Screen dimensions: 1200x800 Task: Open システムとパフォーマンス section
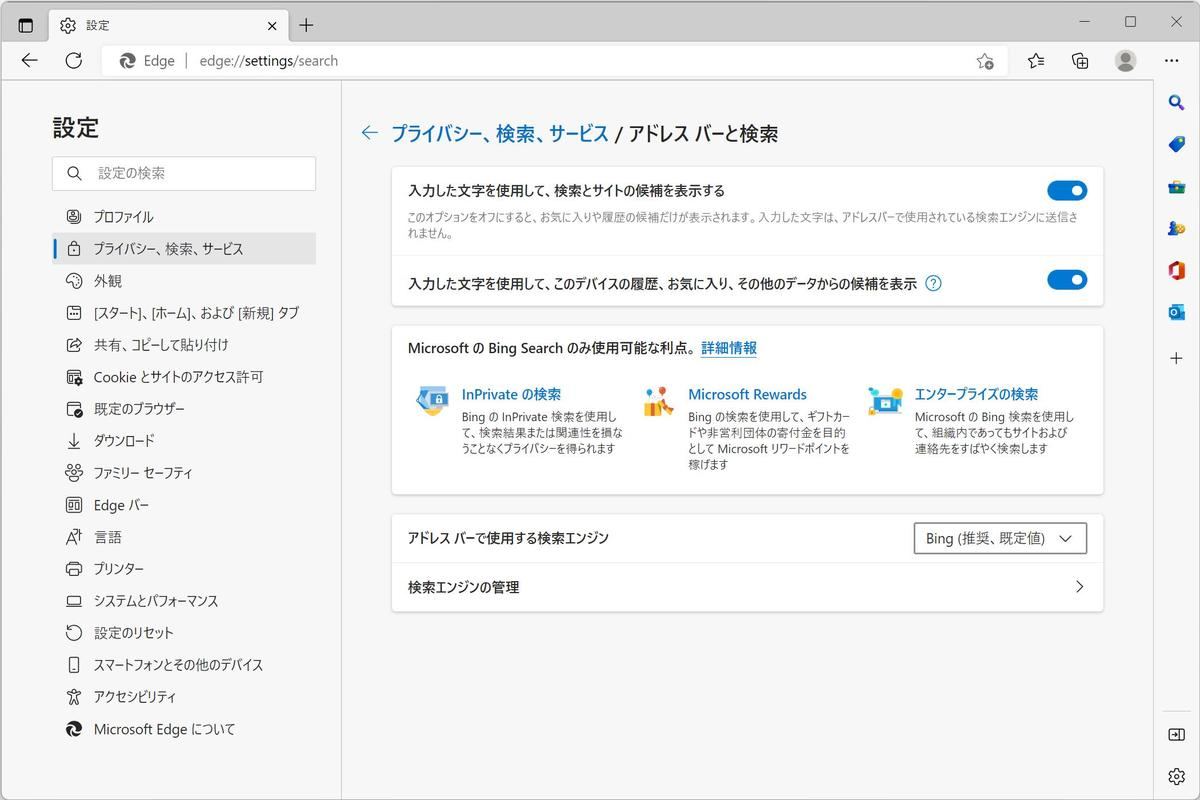click(x=184, y=601)
